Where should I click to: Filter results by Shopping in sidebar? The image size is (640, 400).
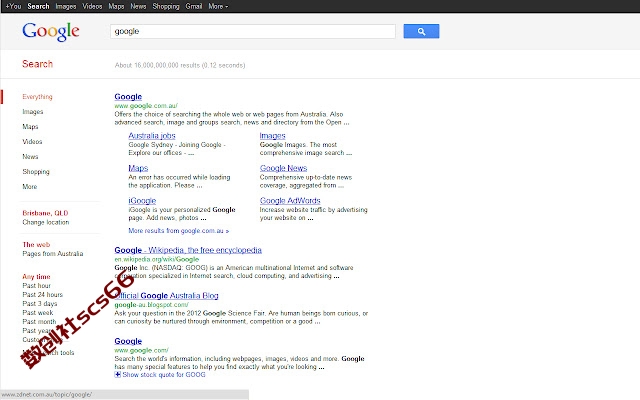[x=36, y=171]
